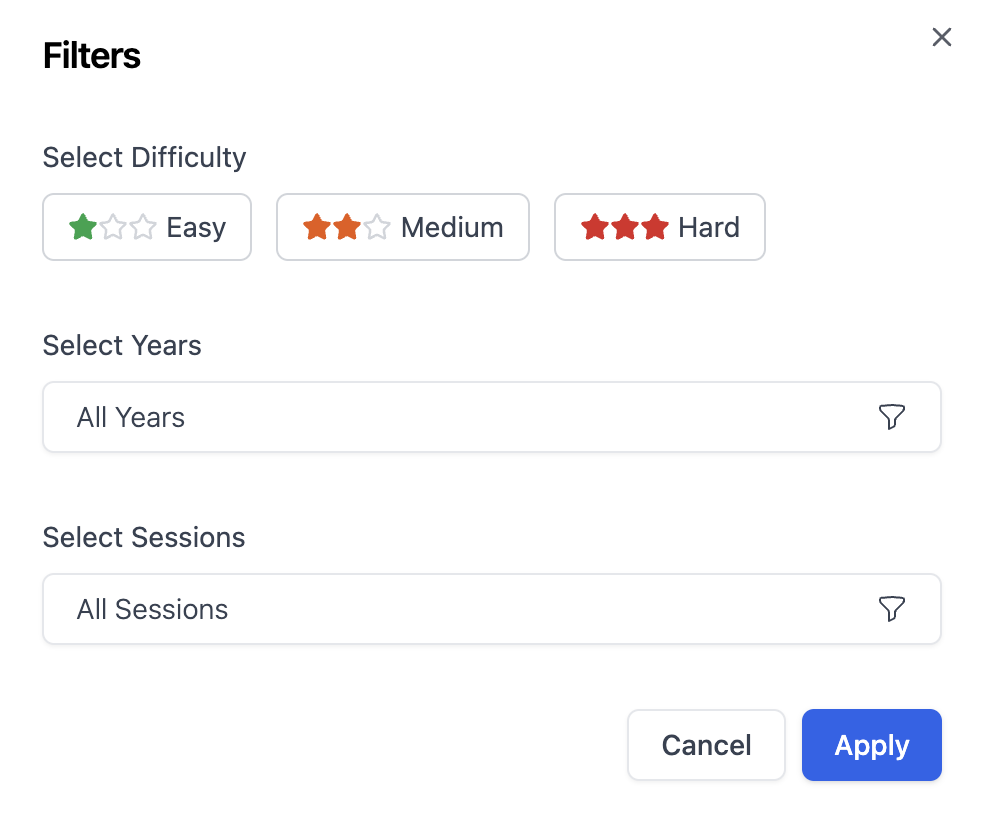Click the funnel icon in Sessions field
The width and height of the screenshot is (984, 824).
(x=891, y=609)
